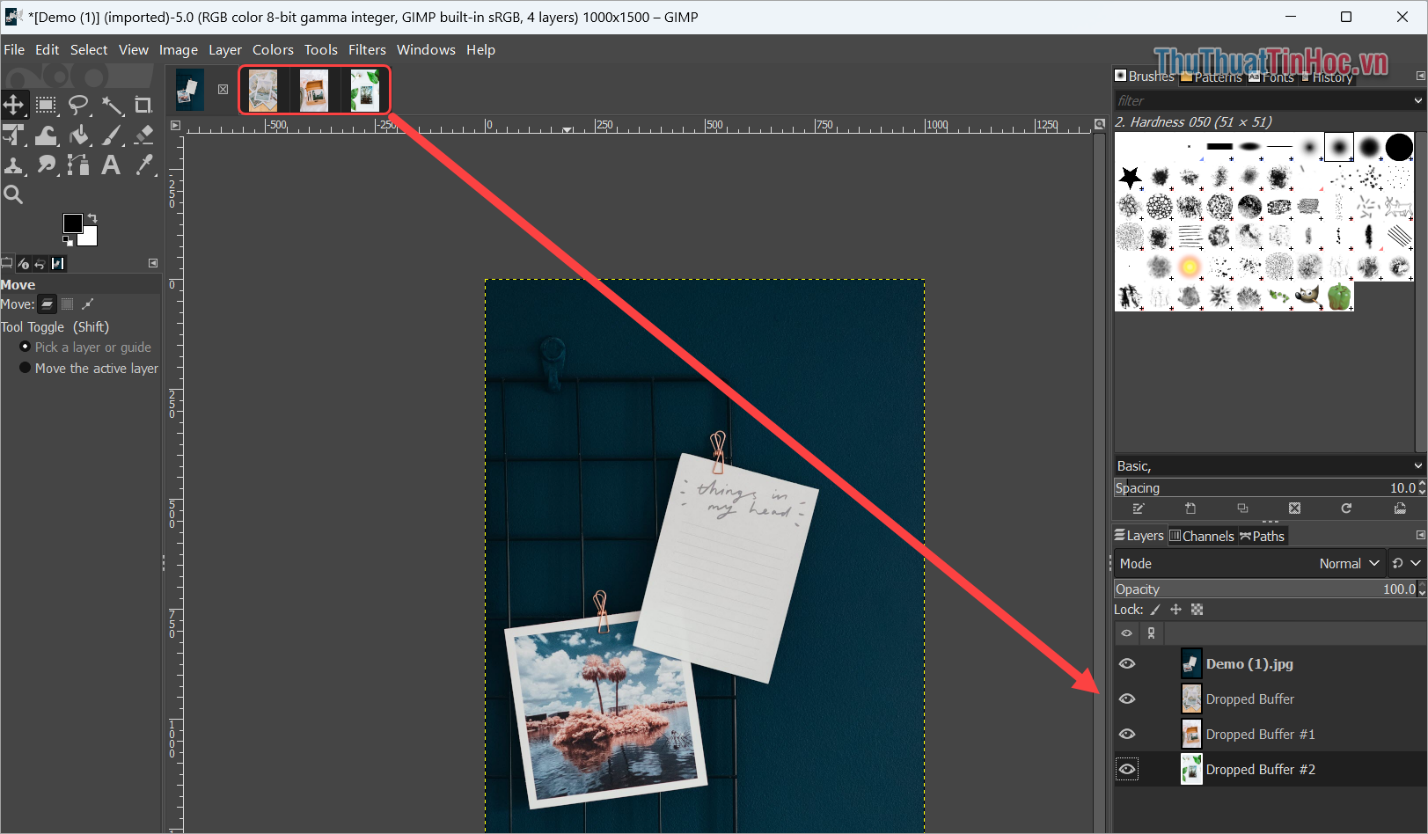
Task: Select the Rectangle Select tool
Action: click(x=46, y=104)
